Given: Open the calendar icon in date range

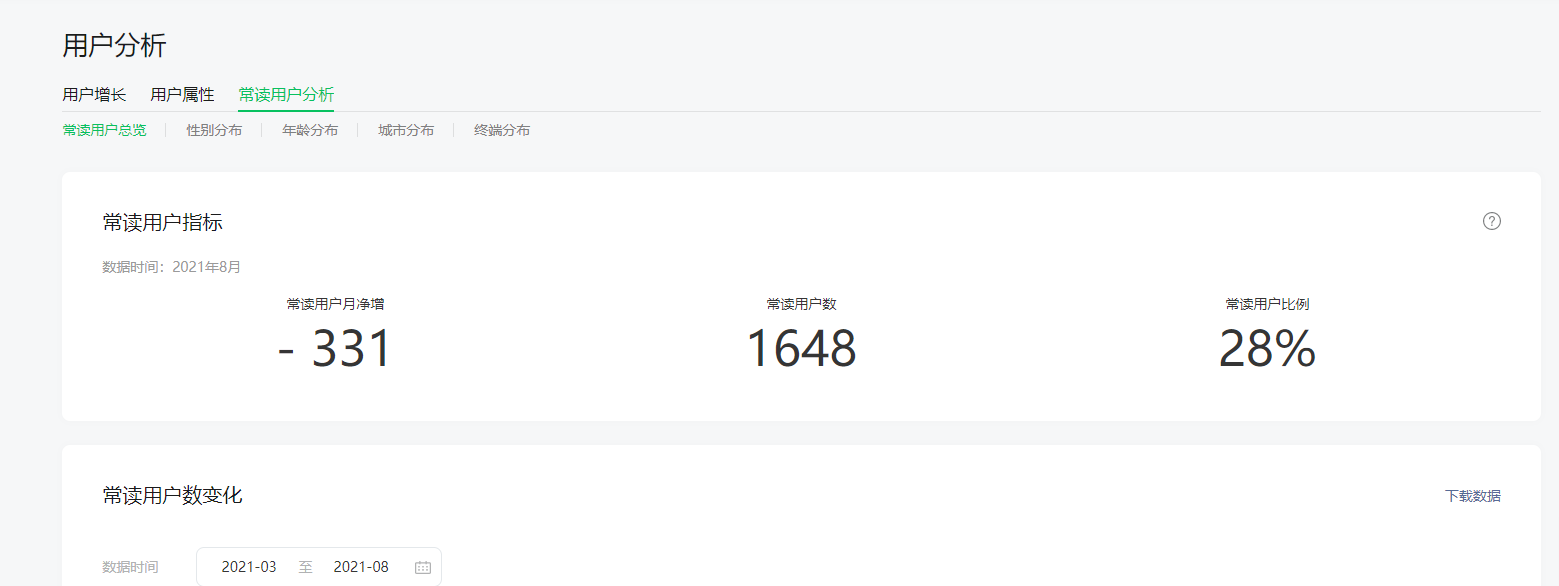Looking at the screenshot, I should point(422,567).
